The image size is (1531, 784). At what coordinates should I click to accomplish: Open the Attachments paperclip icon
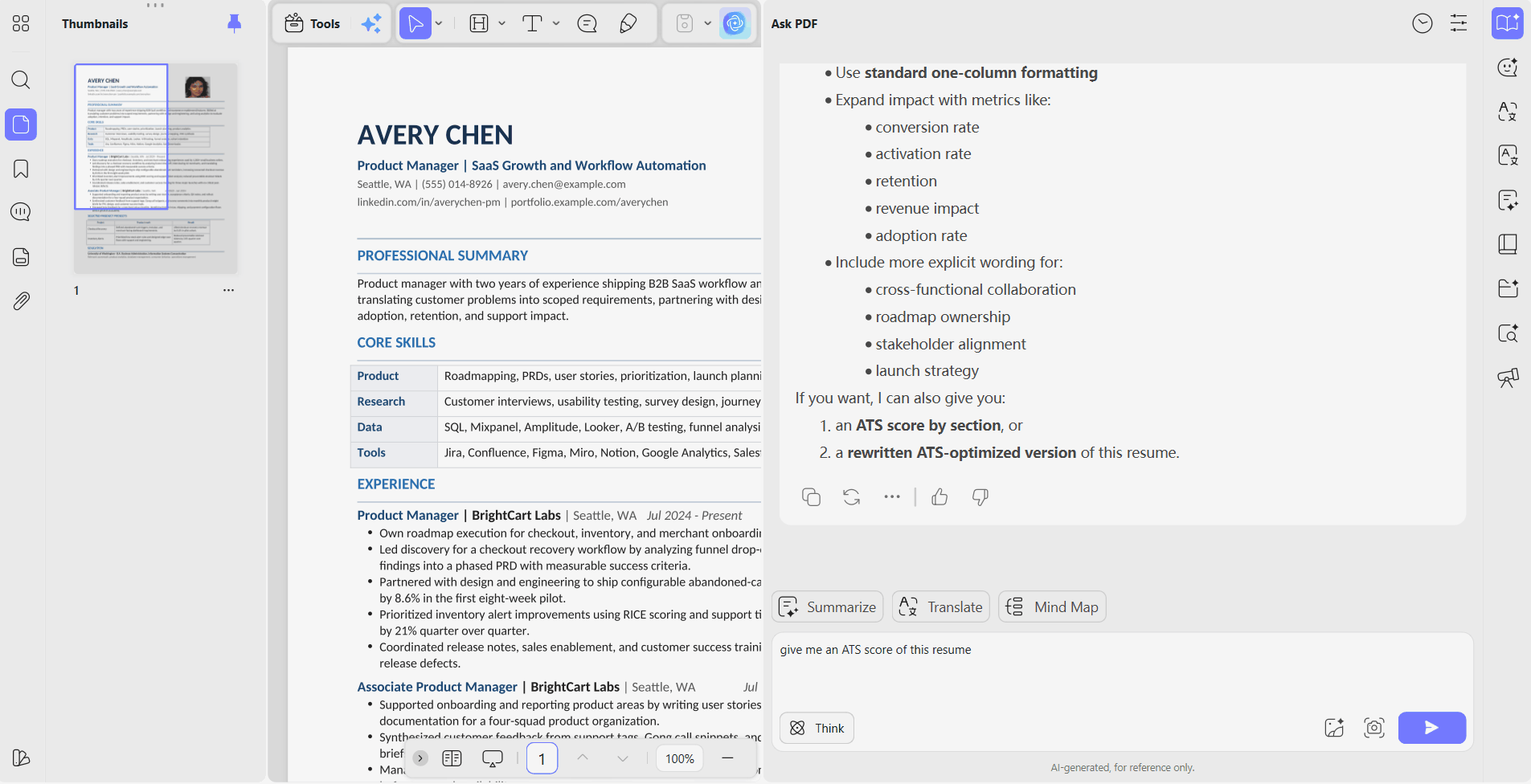(21, 301)
